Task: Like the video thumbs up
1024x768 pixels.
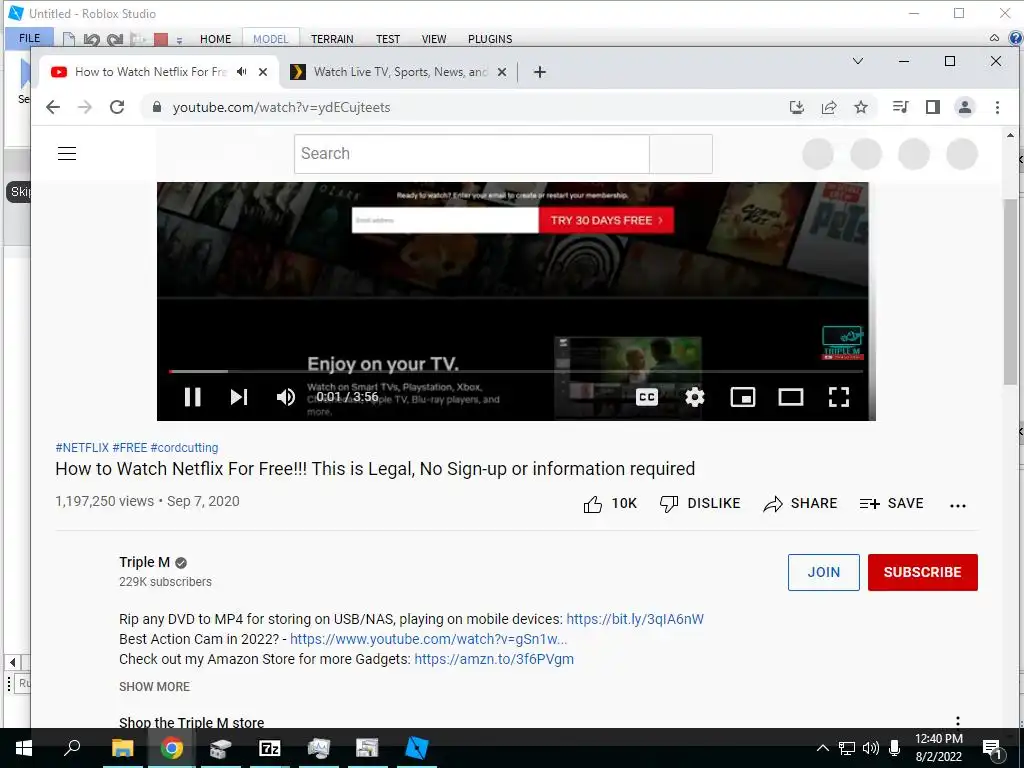Action: point(609,504)
